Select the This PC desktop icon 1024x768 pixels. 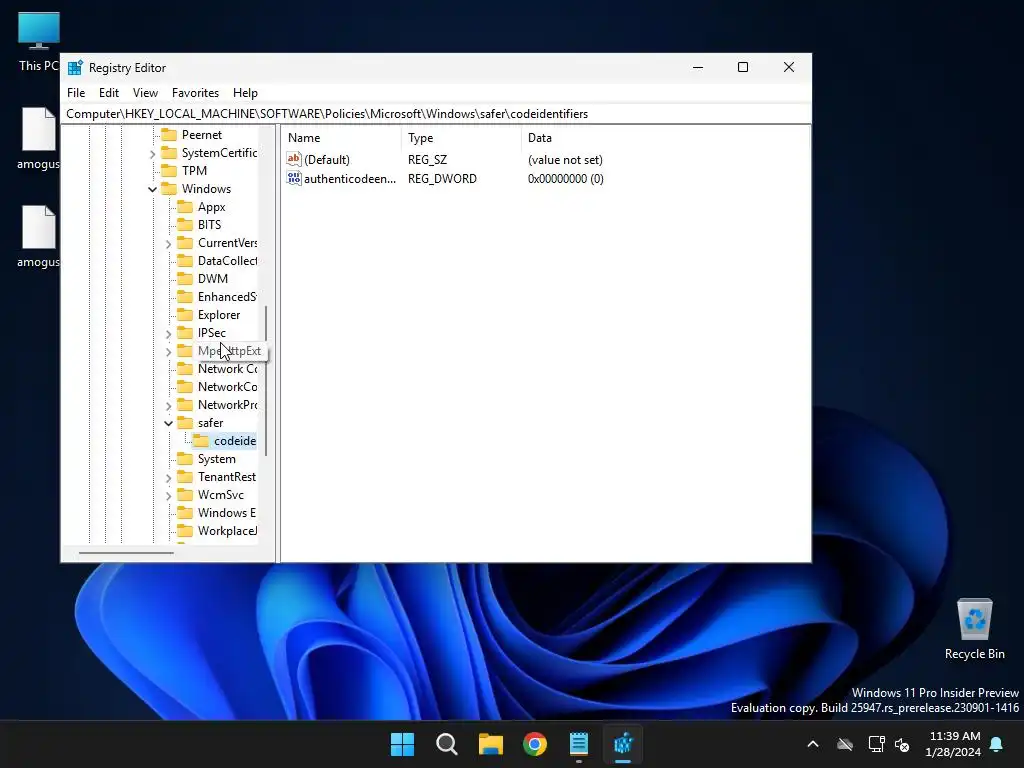pyautogui.click(x=39, y=42)
